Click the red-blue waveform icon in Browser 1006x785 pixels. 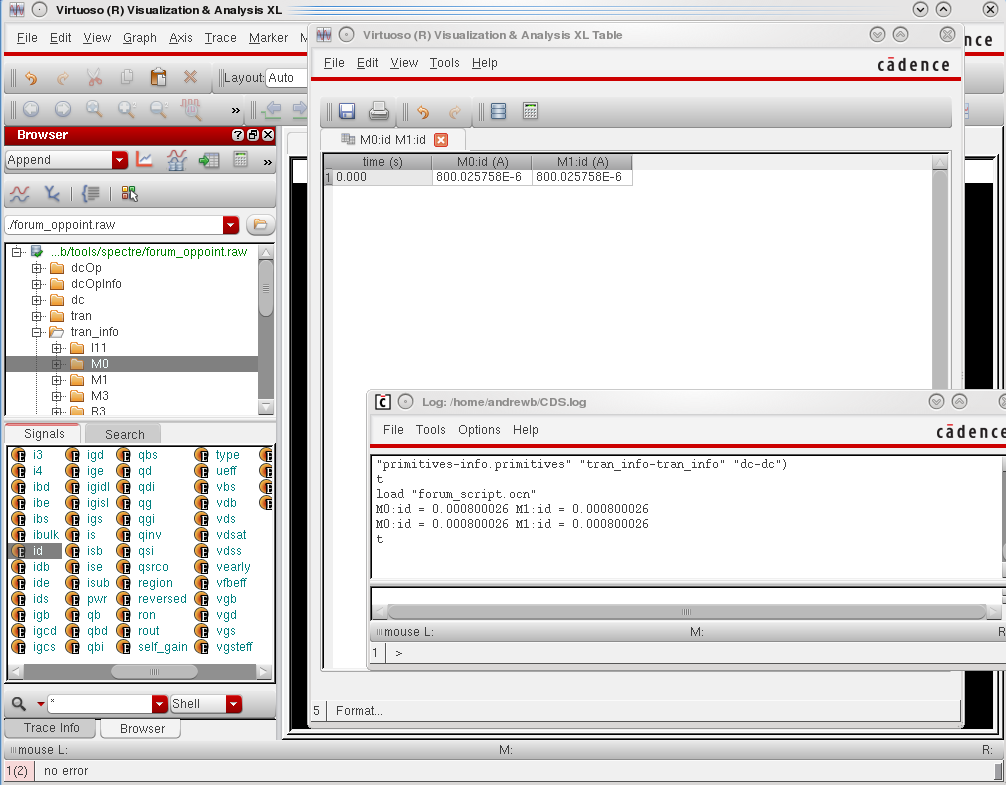tap(20, 194)
